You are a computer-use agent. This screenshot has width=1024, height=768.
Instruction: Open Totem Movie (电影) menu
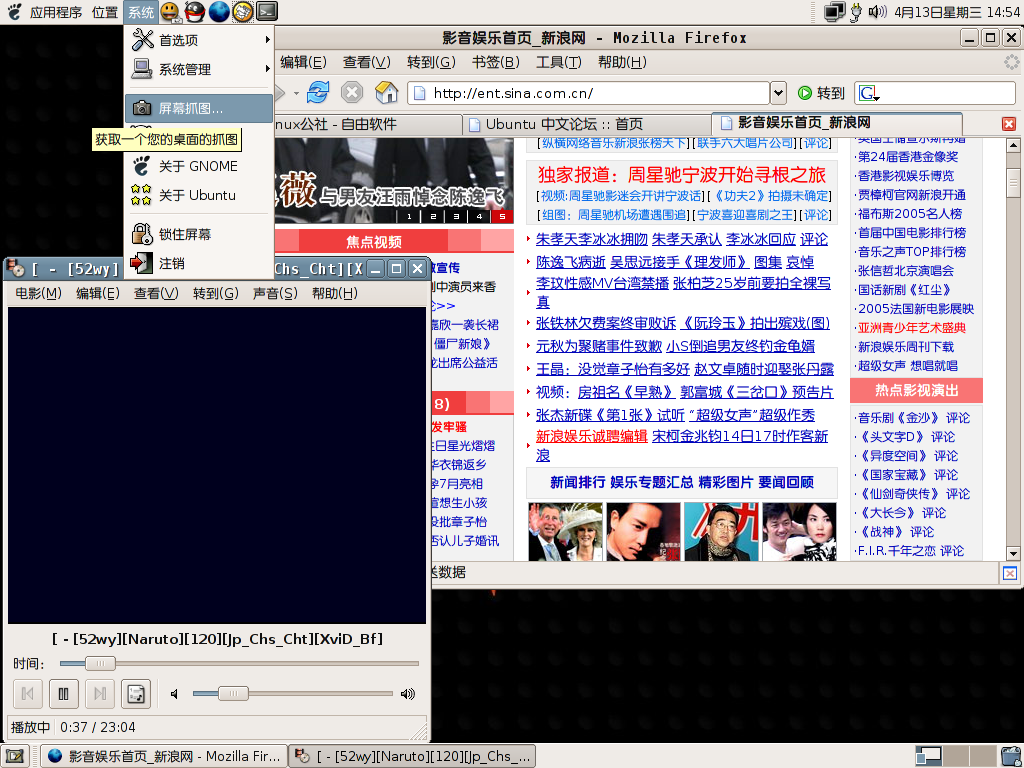point(39,293)
